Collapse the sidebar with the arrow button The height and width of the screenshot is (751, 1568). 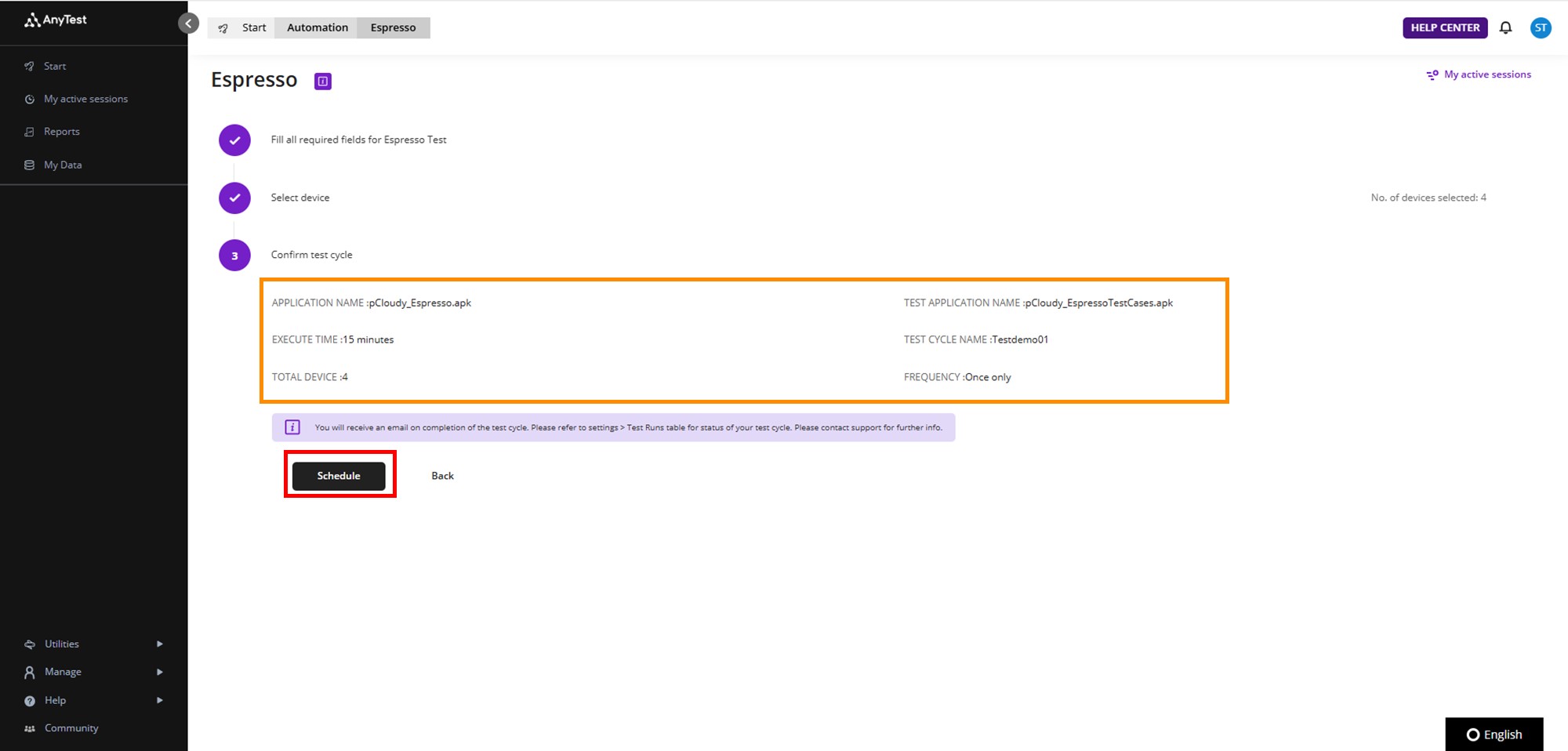click(188, 24)
